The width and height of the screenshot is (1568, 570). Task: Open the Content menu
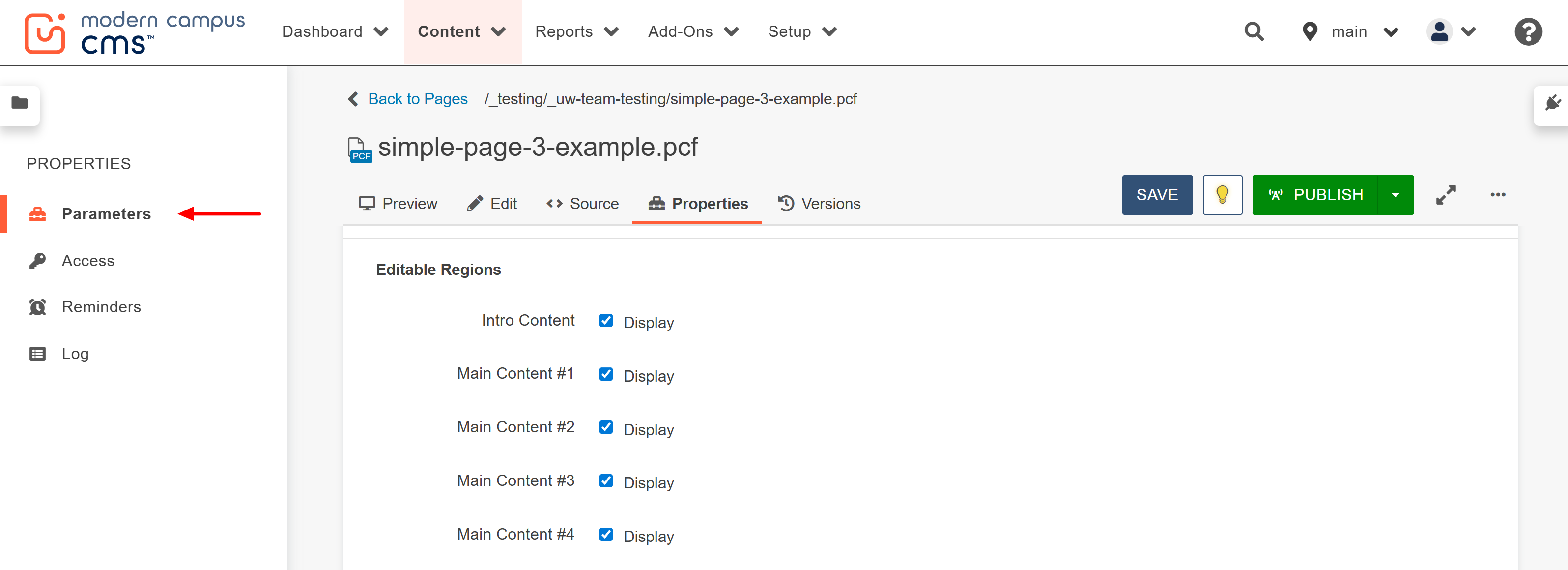(449, 31)
